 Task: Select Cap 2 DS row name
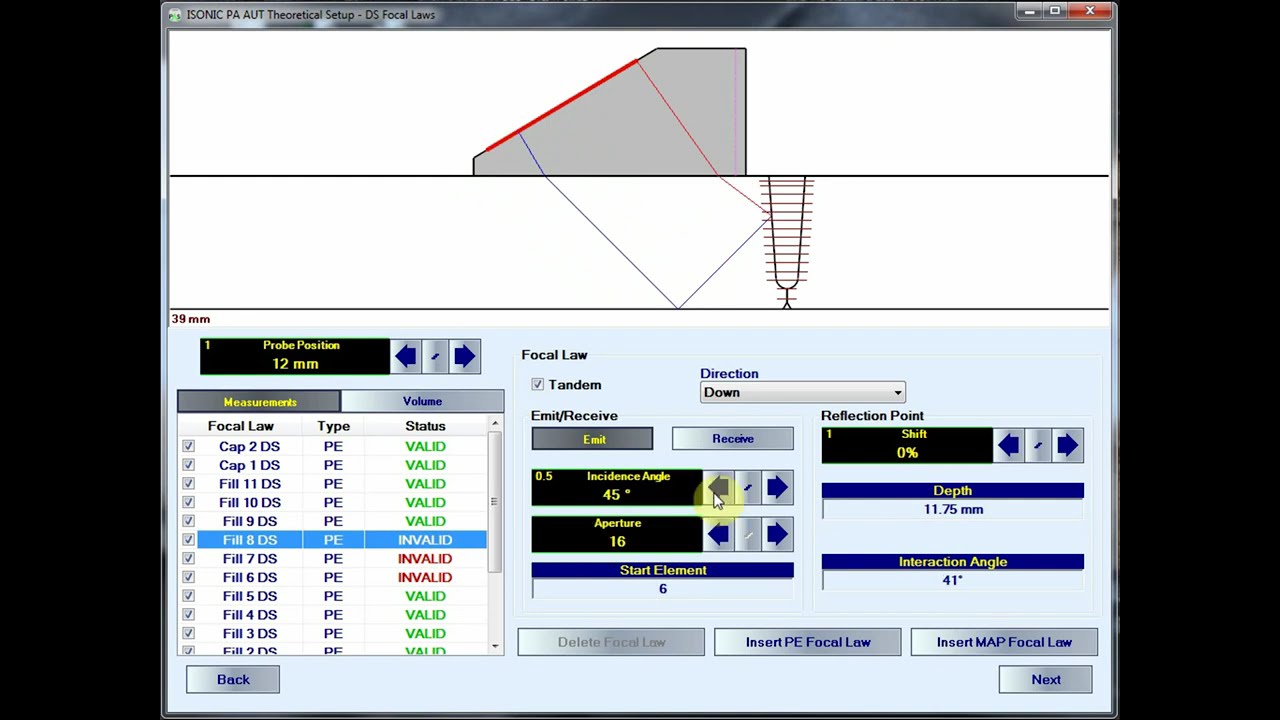pyautogui.click(x=249, y=446)
